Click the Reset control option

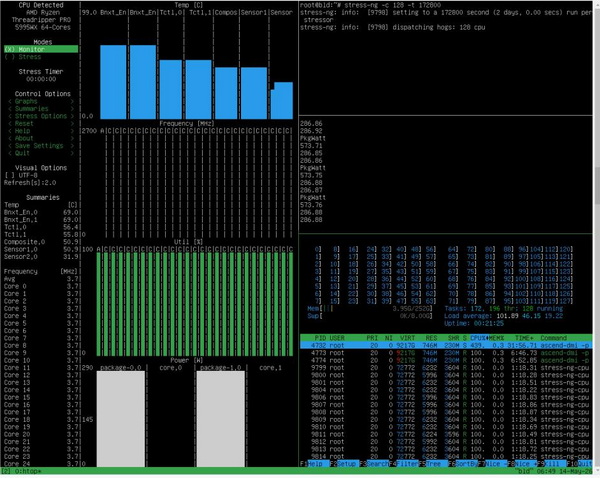[x=41, y=124]
